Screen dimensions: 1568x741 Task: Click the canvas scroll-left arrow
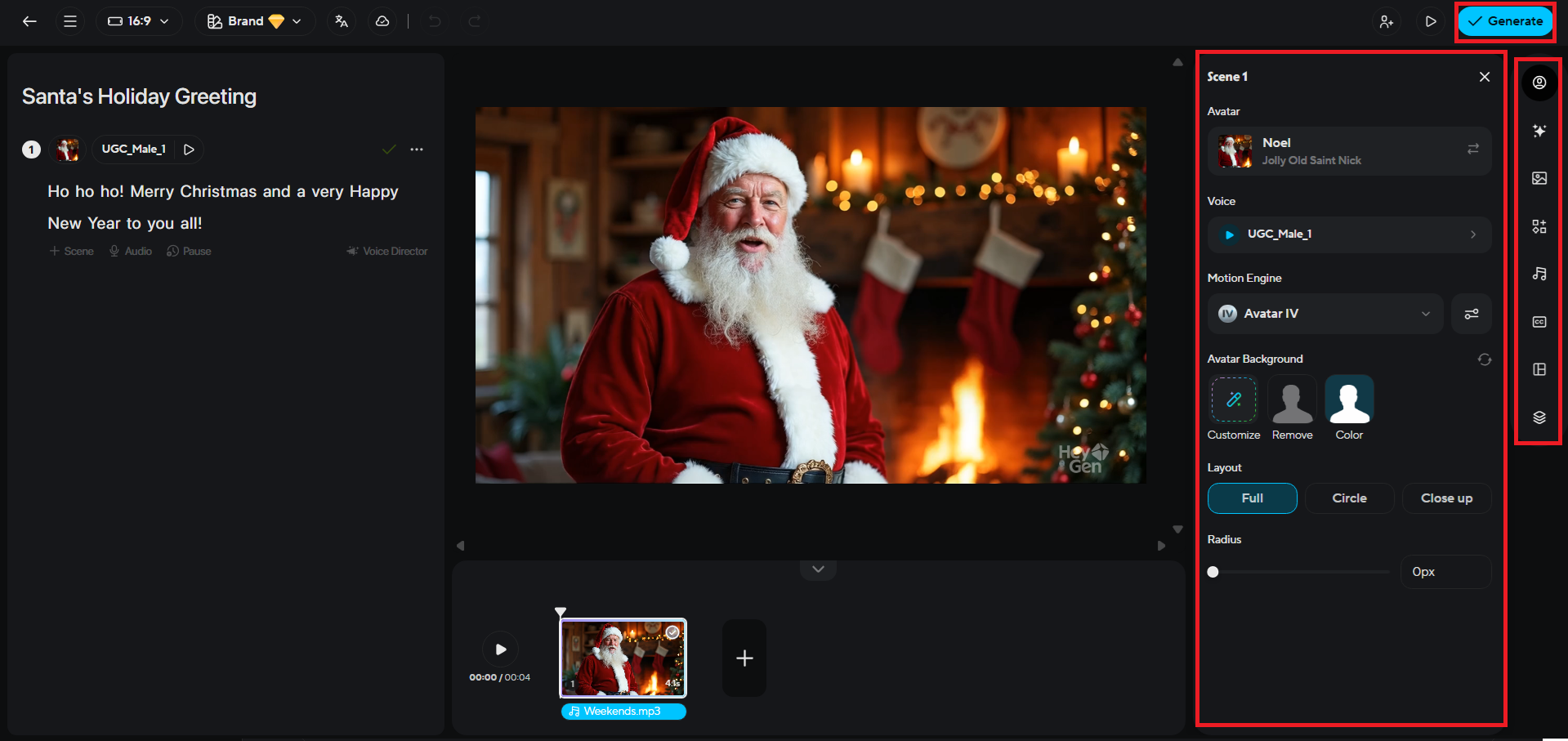pyautogui.click(x=460, y=546)
